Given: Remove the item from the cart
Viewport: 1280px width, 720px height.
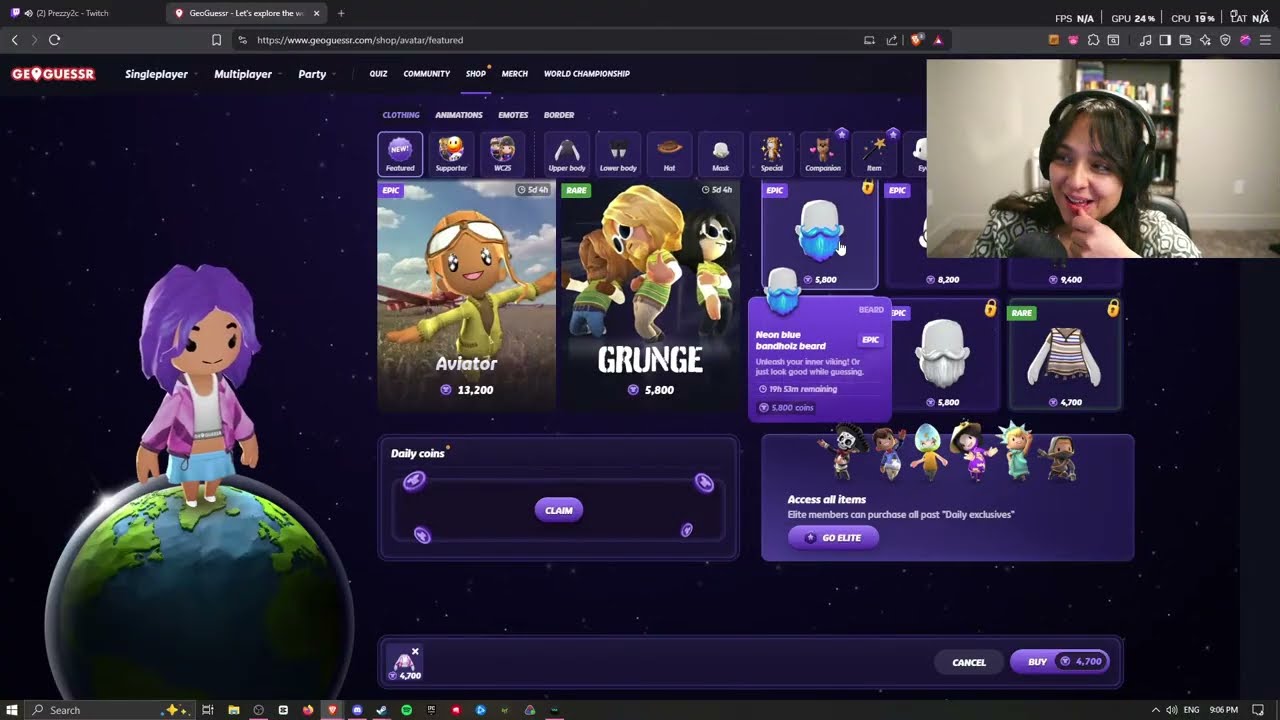Looking at the screenshot, I should pyautogui.click(x=415, y=652).
